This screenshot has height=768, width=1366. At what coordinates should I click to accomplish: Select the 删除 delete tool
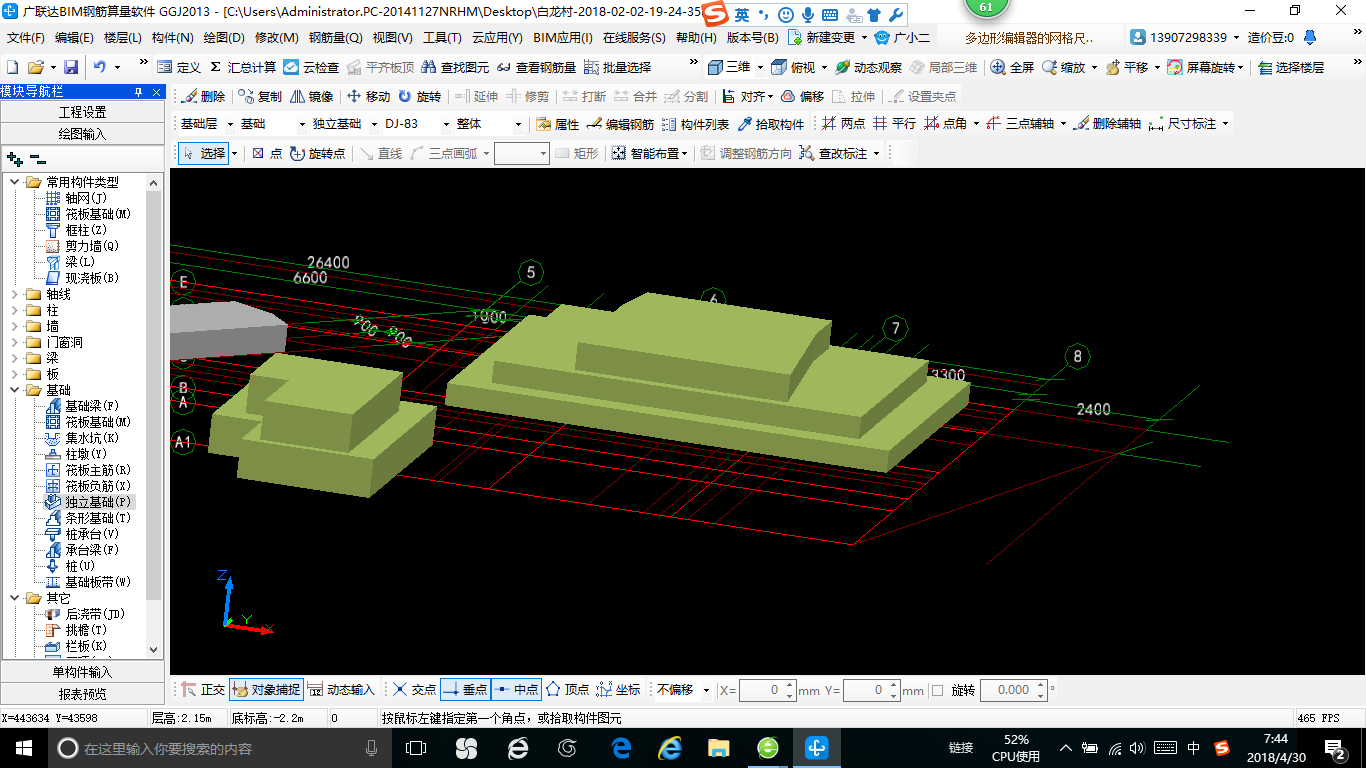204,96
